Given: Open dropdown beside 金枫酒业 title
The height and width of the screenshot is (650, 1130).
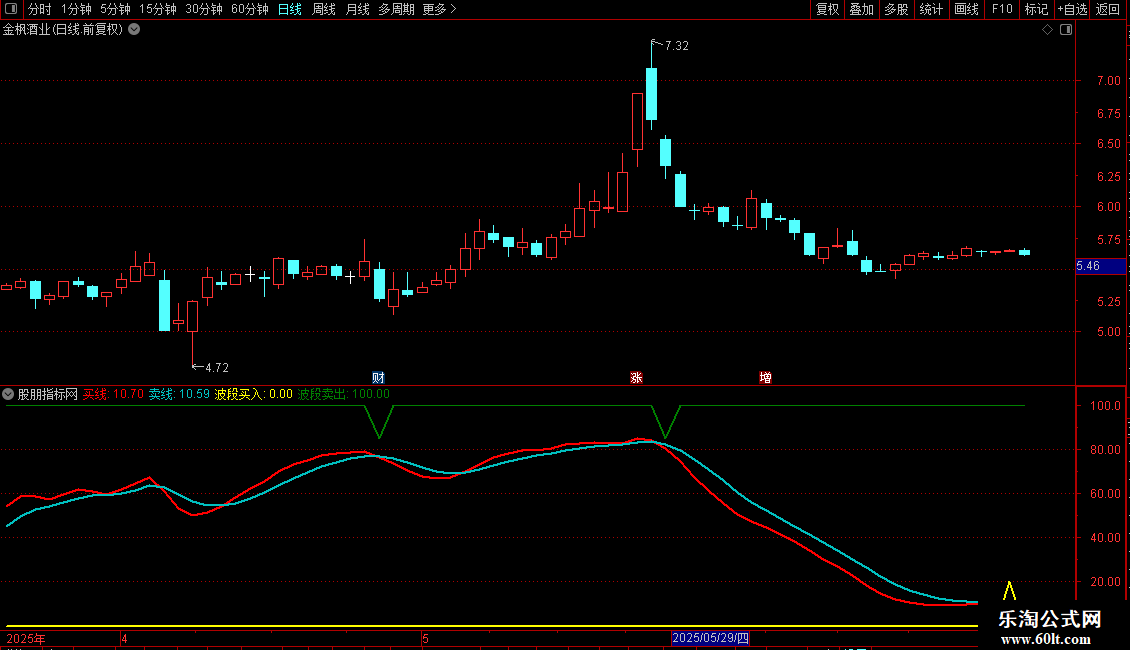Looking at the screenshot, I should point(134,30).
